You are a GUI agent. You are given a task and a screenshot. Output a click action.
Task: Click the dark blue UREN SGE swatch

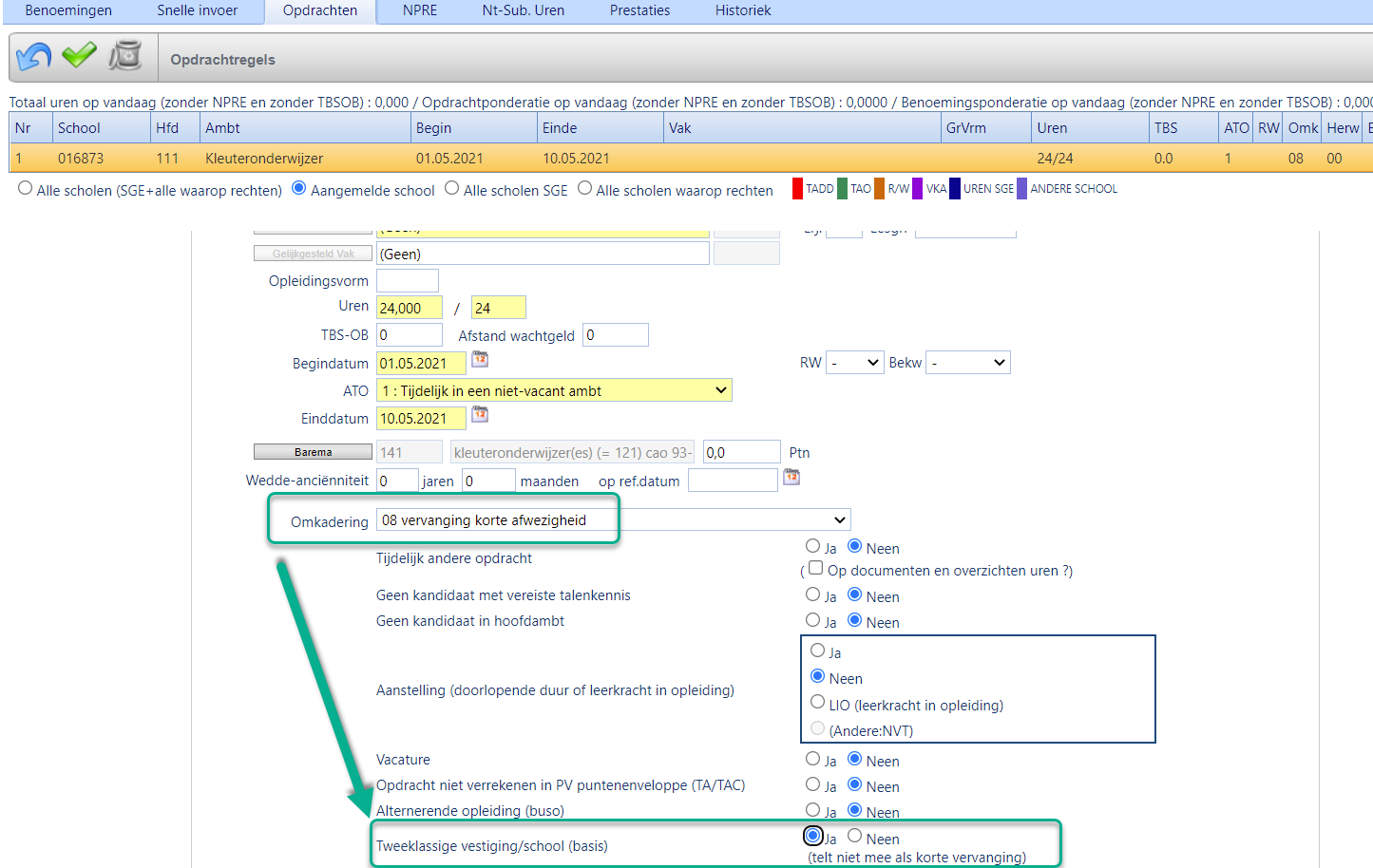(x=955, y=189)
